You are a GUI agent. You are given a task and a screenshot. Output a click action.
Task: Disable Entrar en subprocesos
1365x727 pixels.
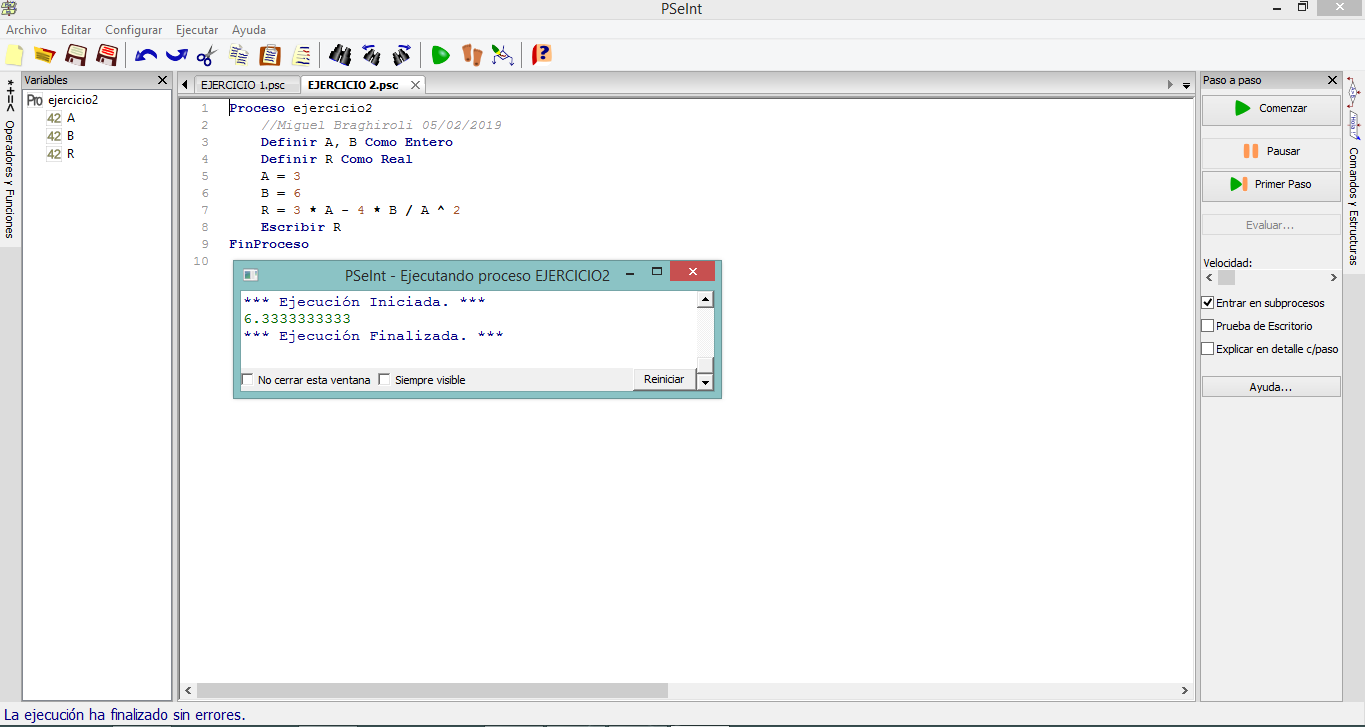click(1206, 303)
